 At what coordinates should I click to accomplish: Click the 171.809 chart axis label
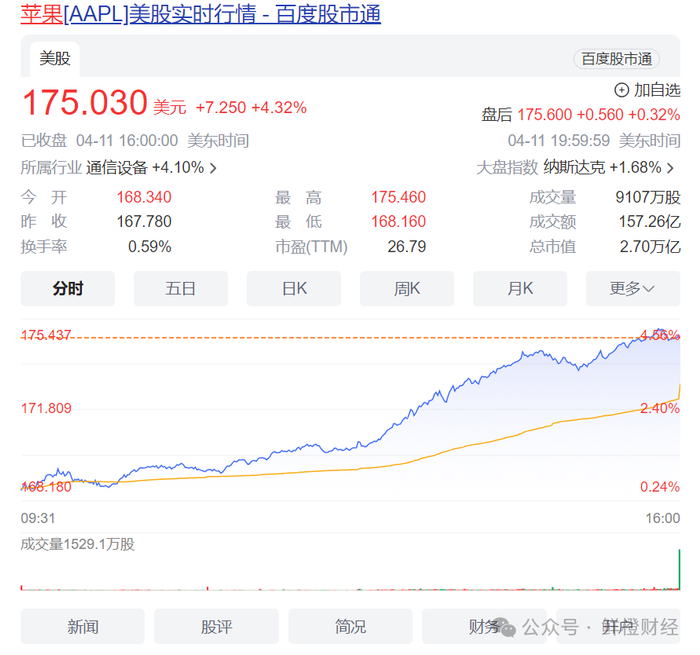point(46,408)
